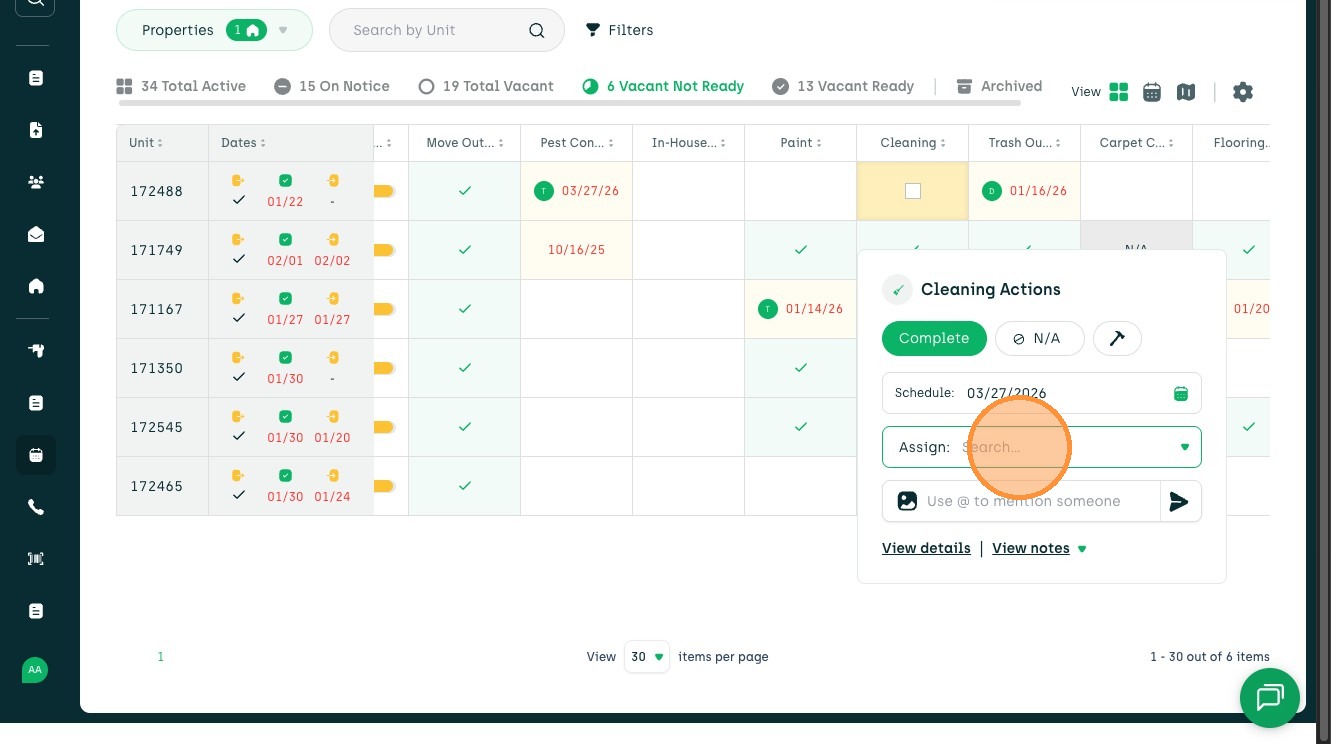Select the 15 On Notice tab
The width and height of the screenshot is (1331, 744).
point(332,86)
